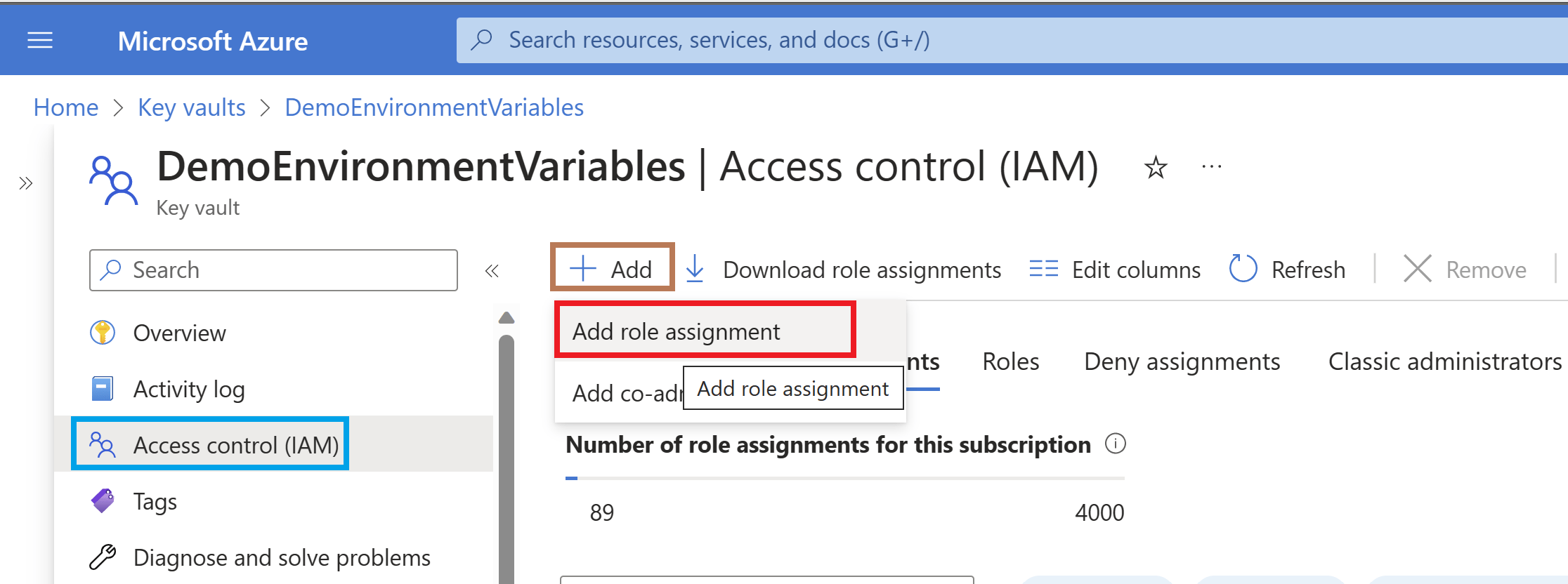This screenshot has width=1568, height=584.
Task: Click the Tags purple tag icon
Action: pos(103,500)
